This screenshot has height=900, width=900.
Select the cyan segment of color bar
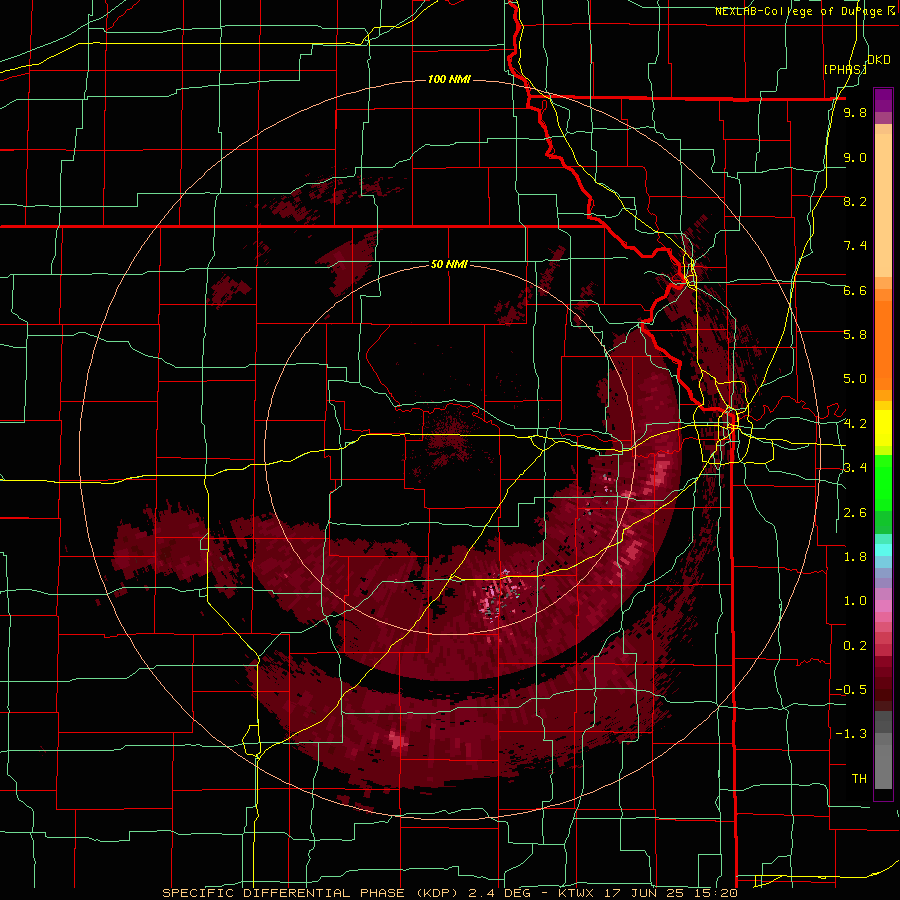883,550
